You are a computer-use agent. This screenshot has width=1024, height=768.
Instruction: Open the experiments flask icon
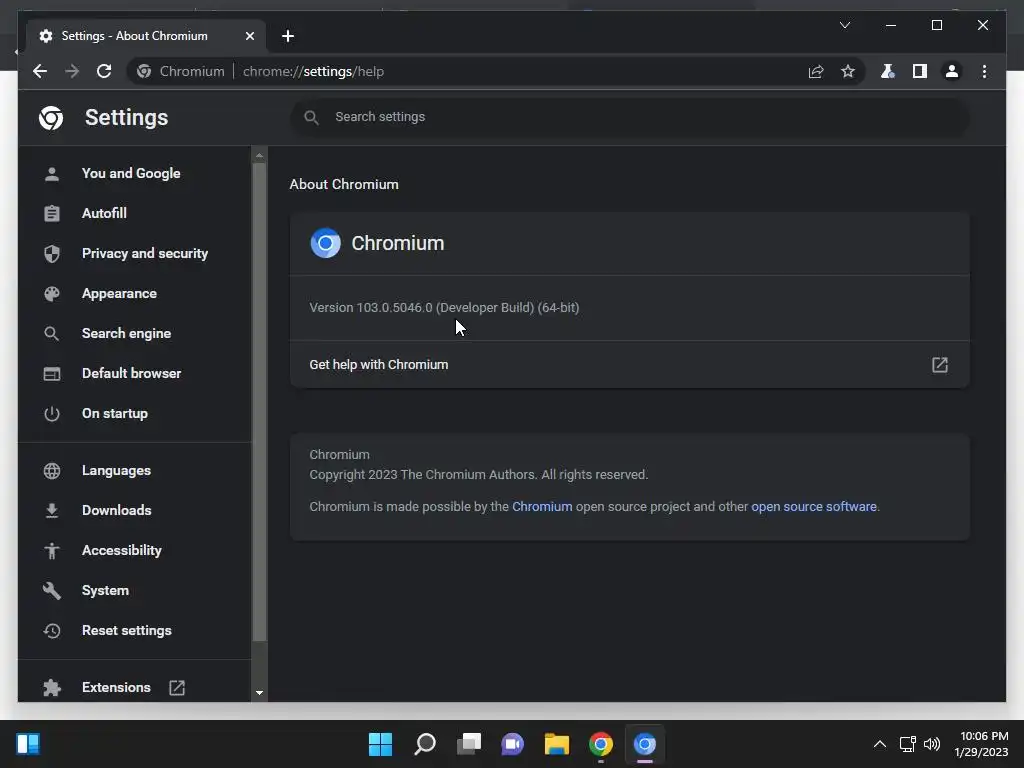click(888, 71)
